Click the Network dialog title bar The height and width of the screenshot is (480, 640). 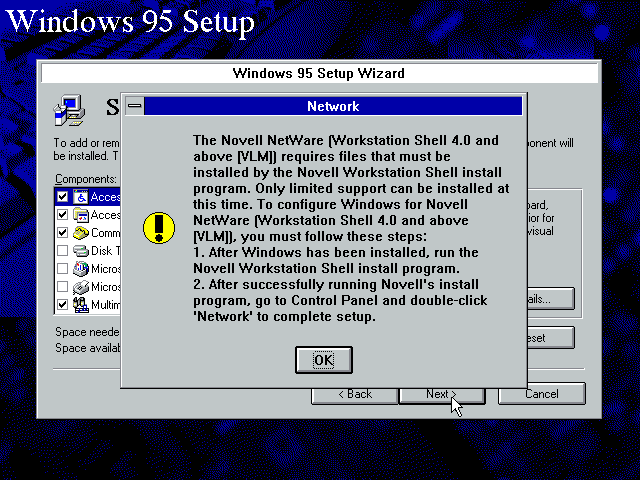[x=333, y=106]
